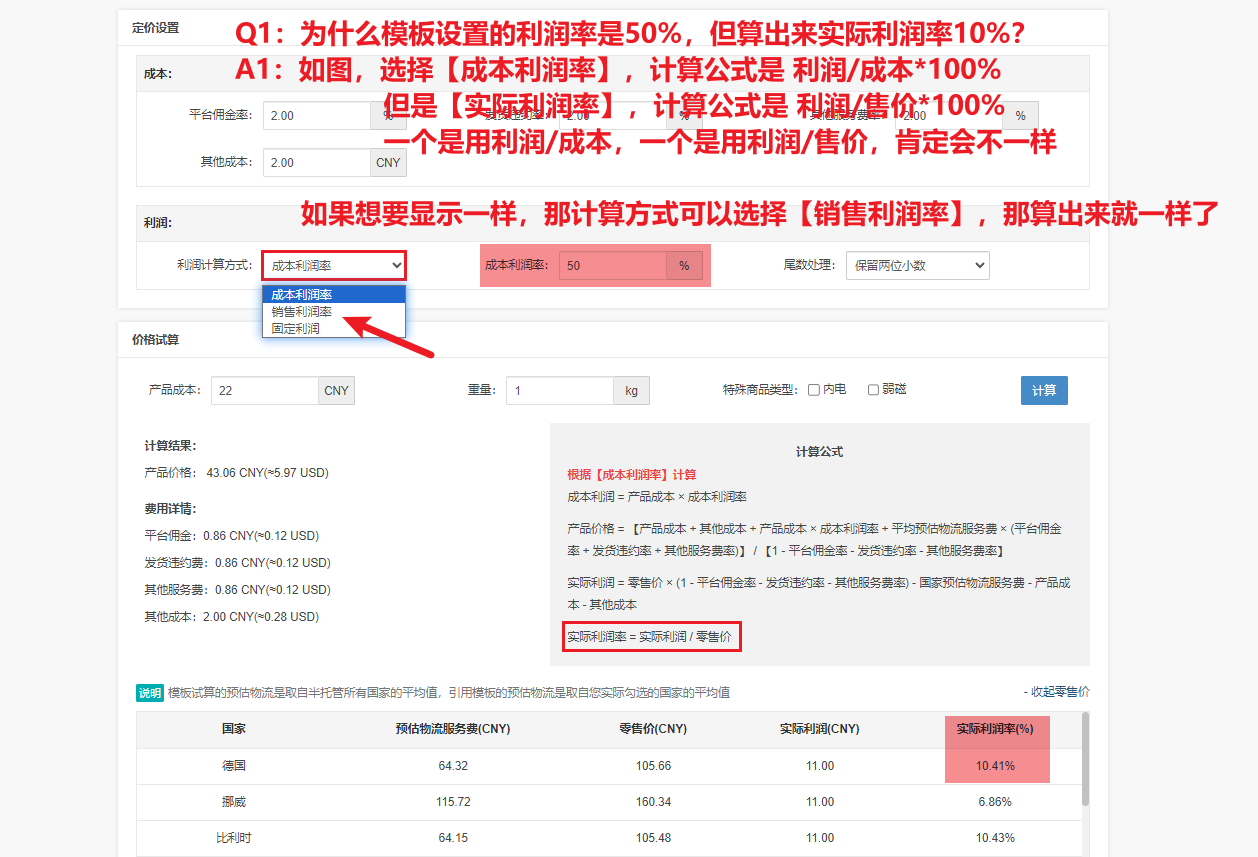This screenshot has width=1258, height=857.
Task: Focus the 产品成本 input showing 22
Action: coord(265,390)
